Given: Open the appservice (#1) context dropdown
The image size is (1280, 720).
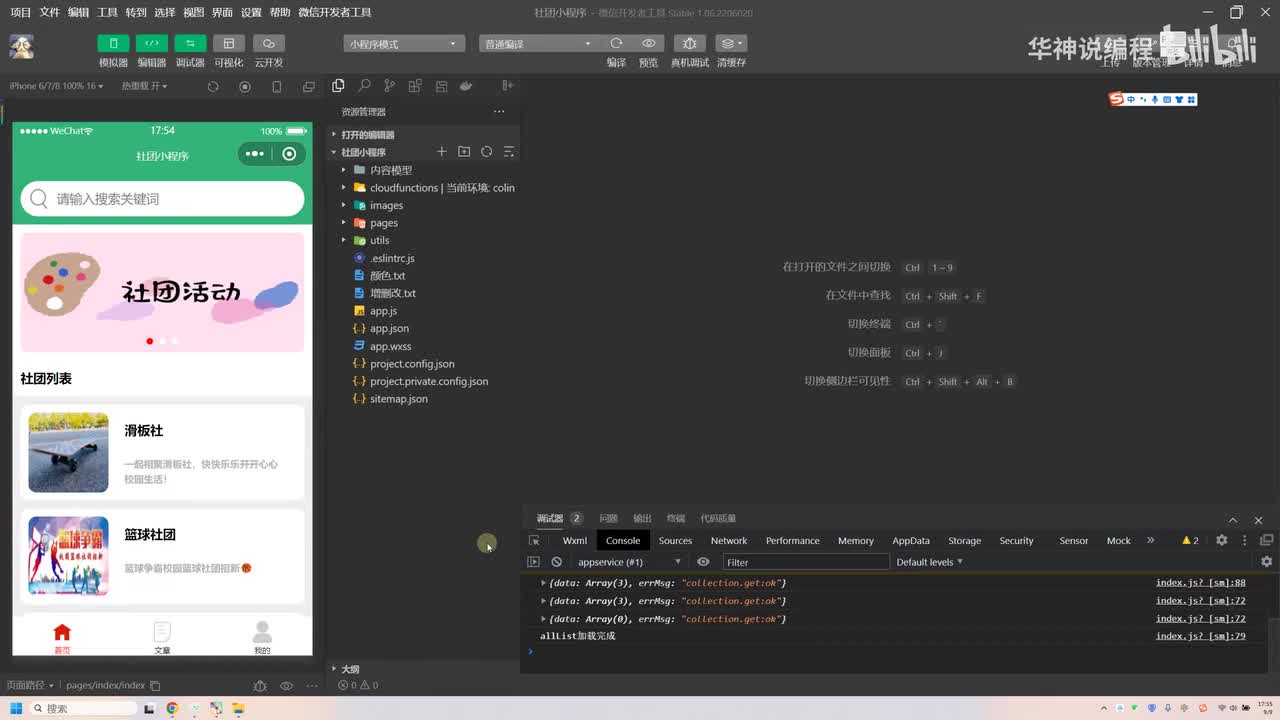Looking at the screenshot, I should point(630,562).
